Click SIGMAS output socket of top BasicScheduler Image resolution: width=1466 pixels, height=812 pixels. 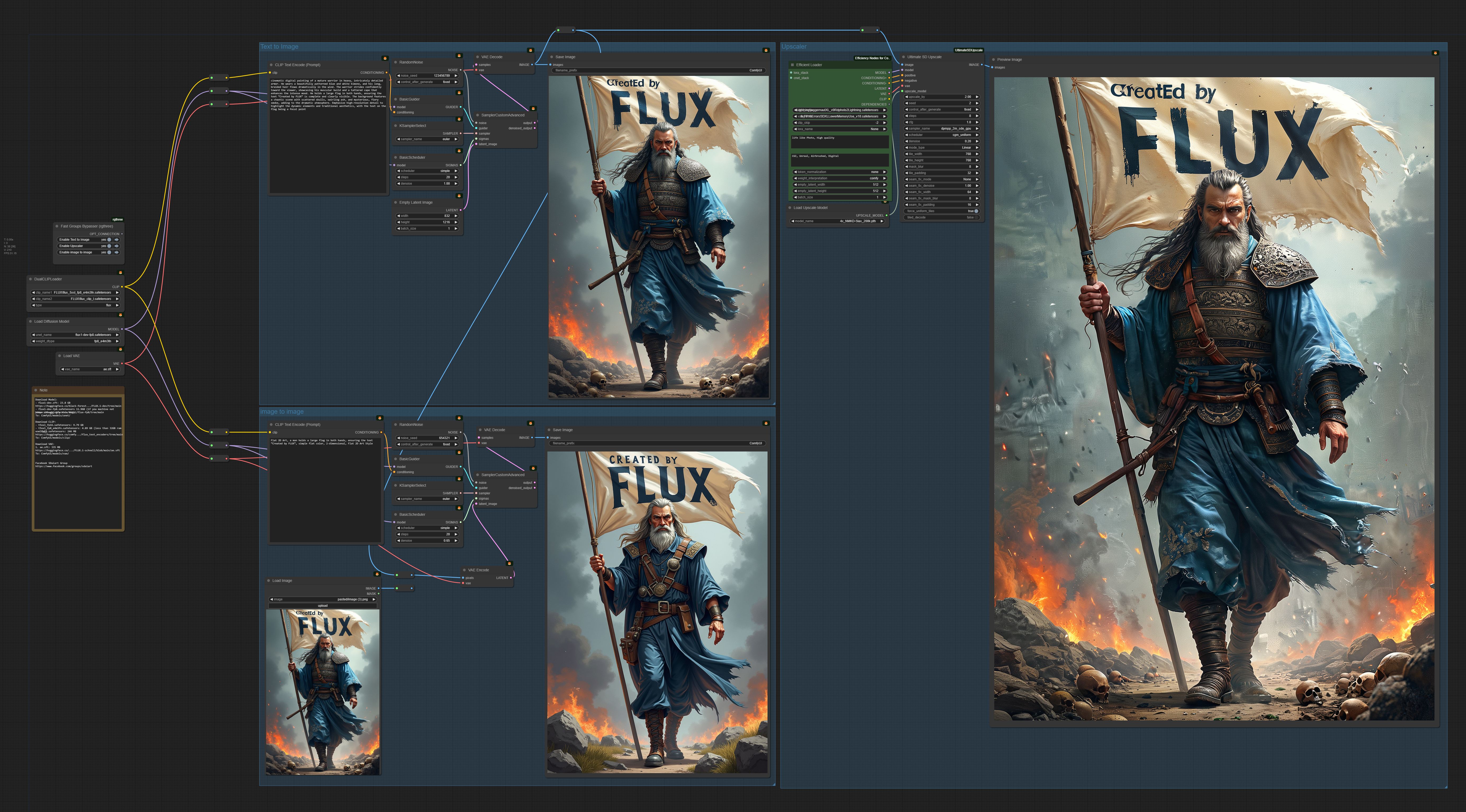(460, 165)
